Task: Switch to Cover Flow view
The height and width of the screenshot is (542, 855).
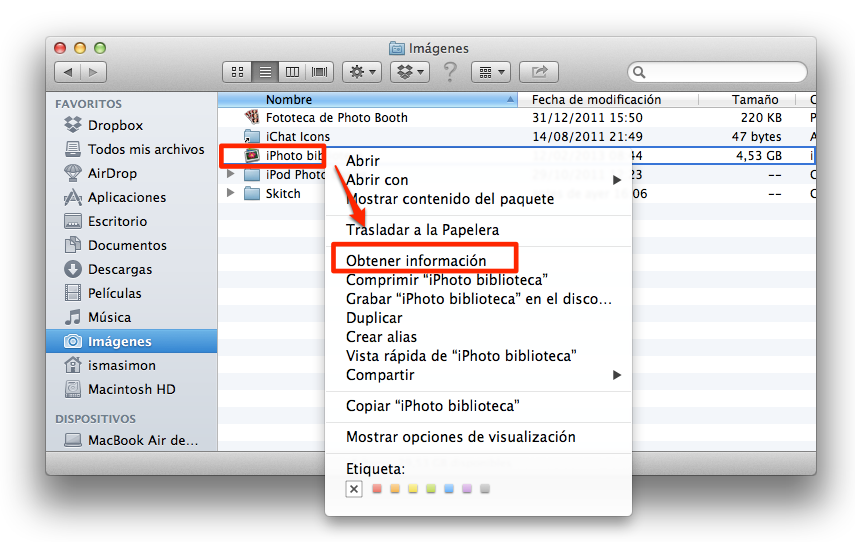Action: pyautogui.click(x=320, y=72)
